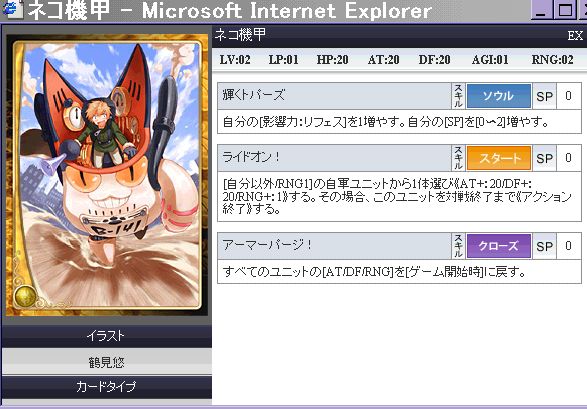Screen dimensions: 587x409
Task: Click the スキル label beside スタート
Action: [x=459, y=158]
